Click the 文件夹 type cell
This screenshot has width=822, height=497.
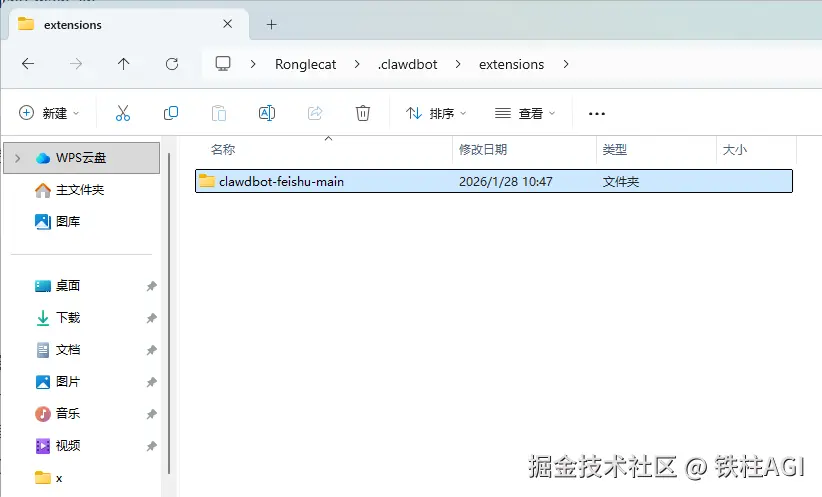621,182
